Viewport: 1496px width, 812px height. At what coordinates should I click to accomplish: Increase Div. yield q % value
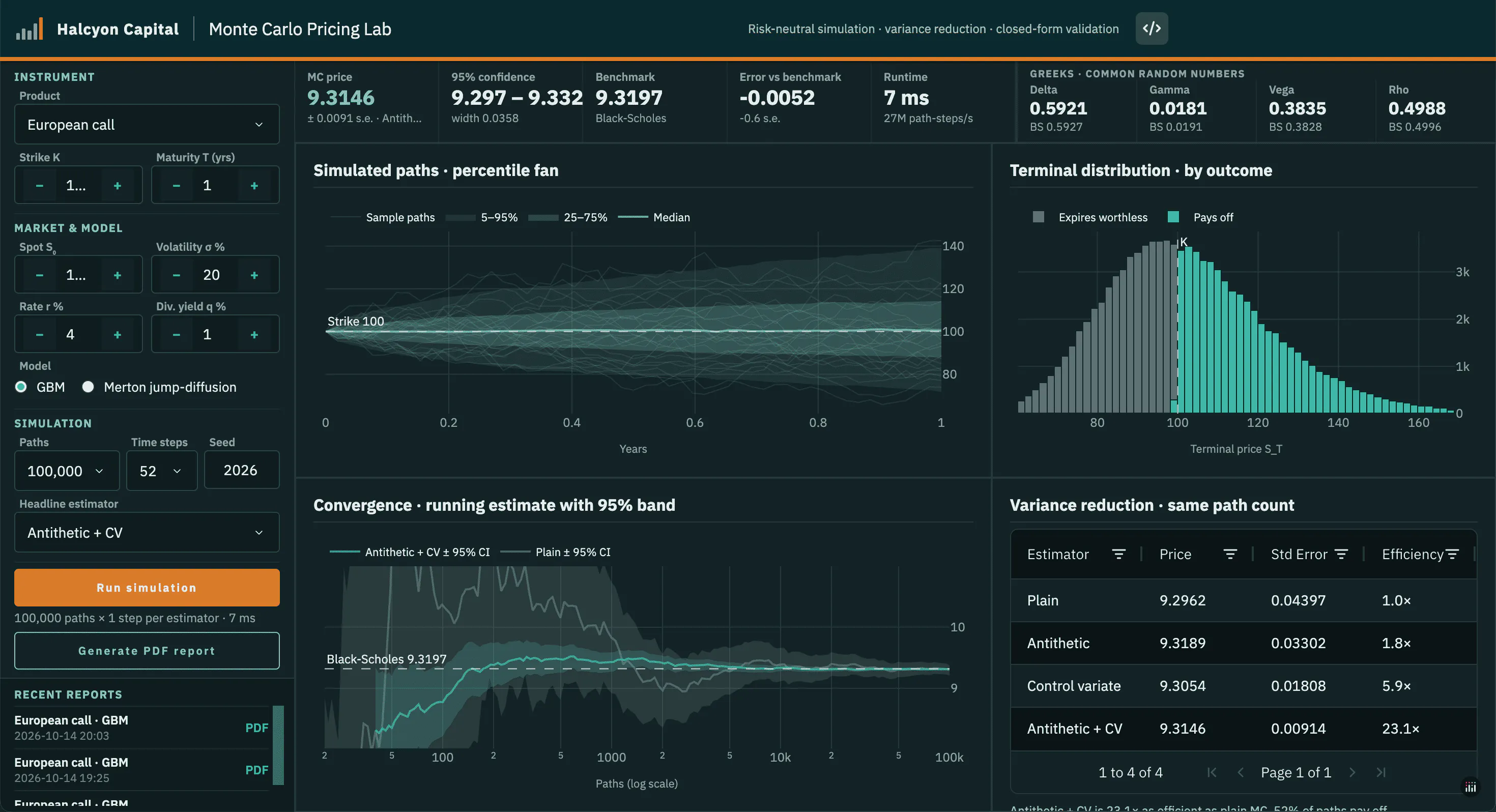click(x=254, y=335)
